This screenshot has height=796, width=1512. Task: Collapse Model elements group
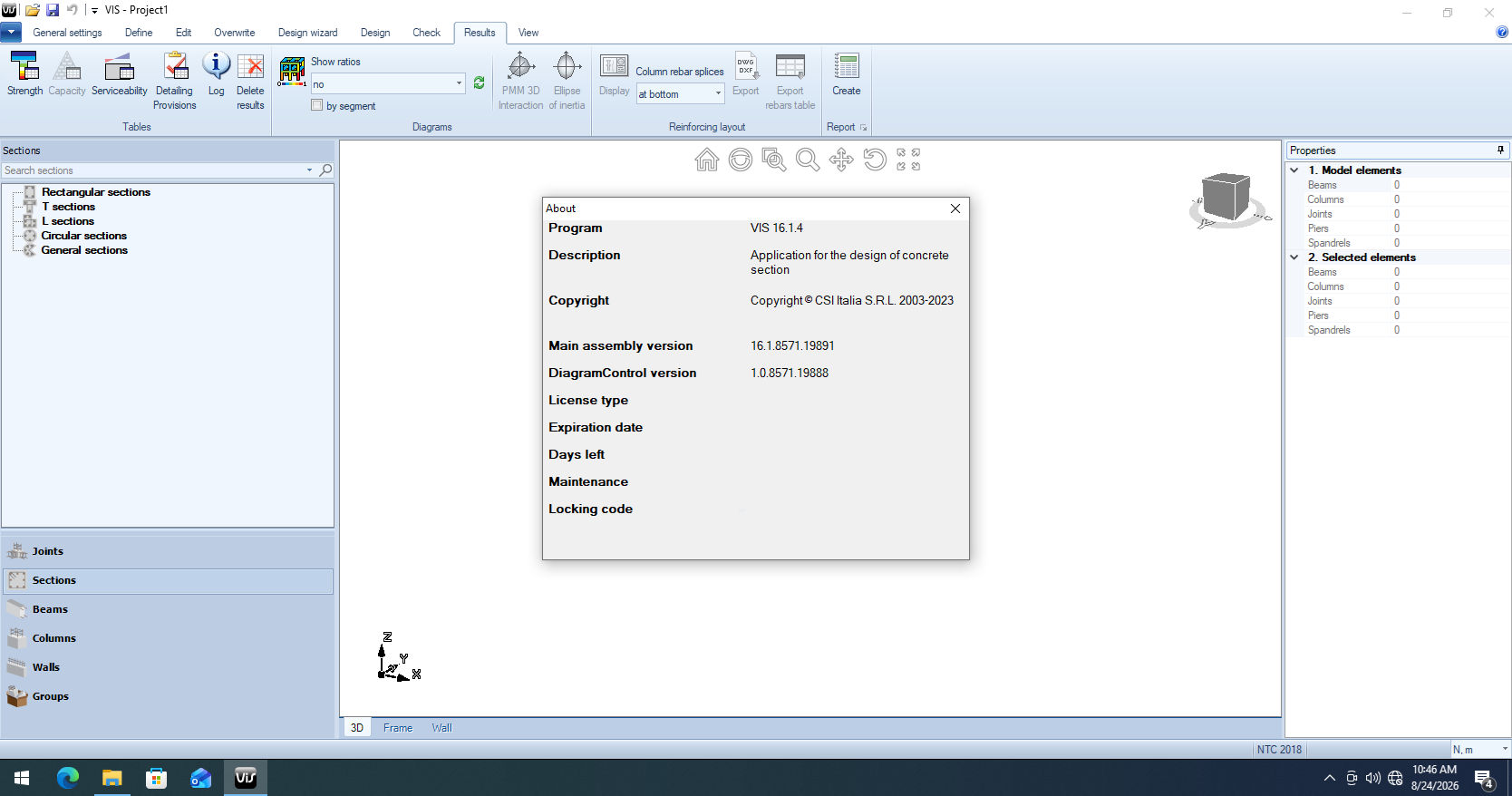1294,170
